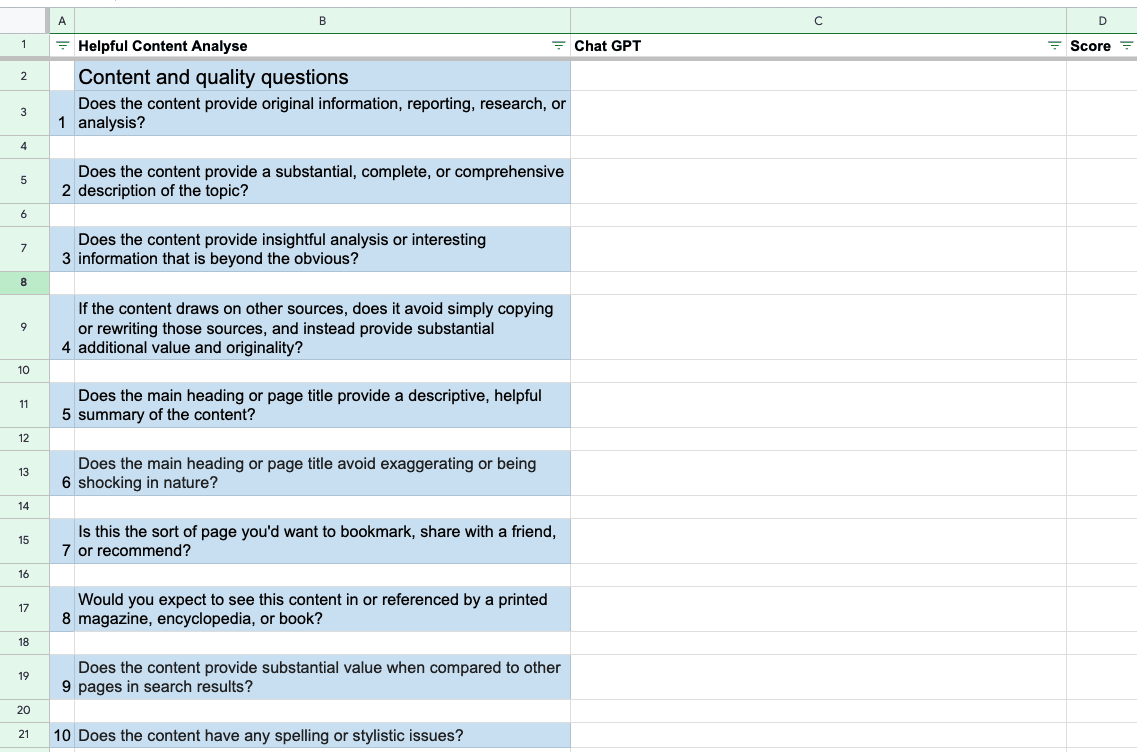Select column B header
Image resolution: width=1137 pixels, height=752 pixels.
coord(322,20)
